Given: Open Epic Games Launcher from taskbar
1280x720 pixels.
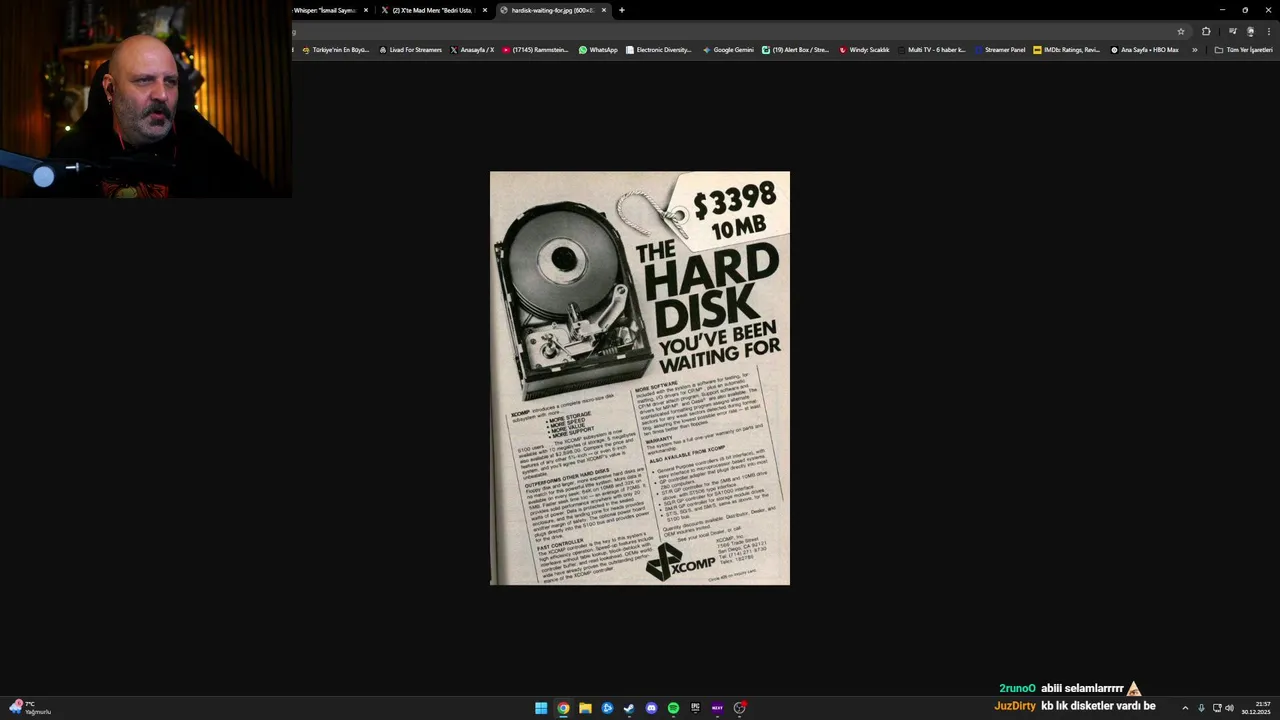Looking at the screenshot, I should tap(695, 708).
